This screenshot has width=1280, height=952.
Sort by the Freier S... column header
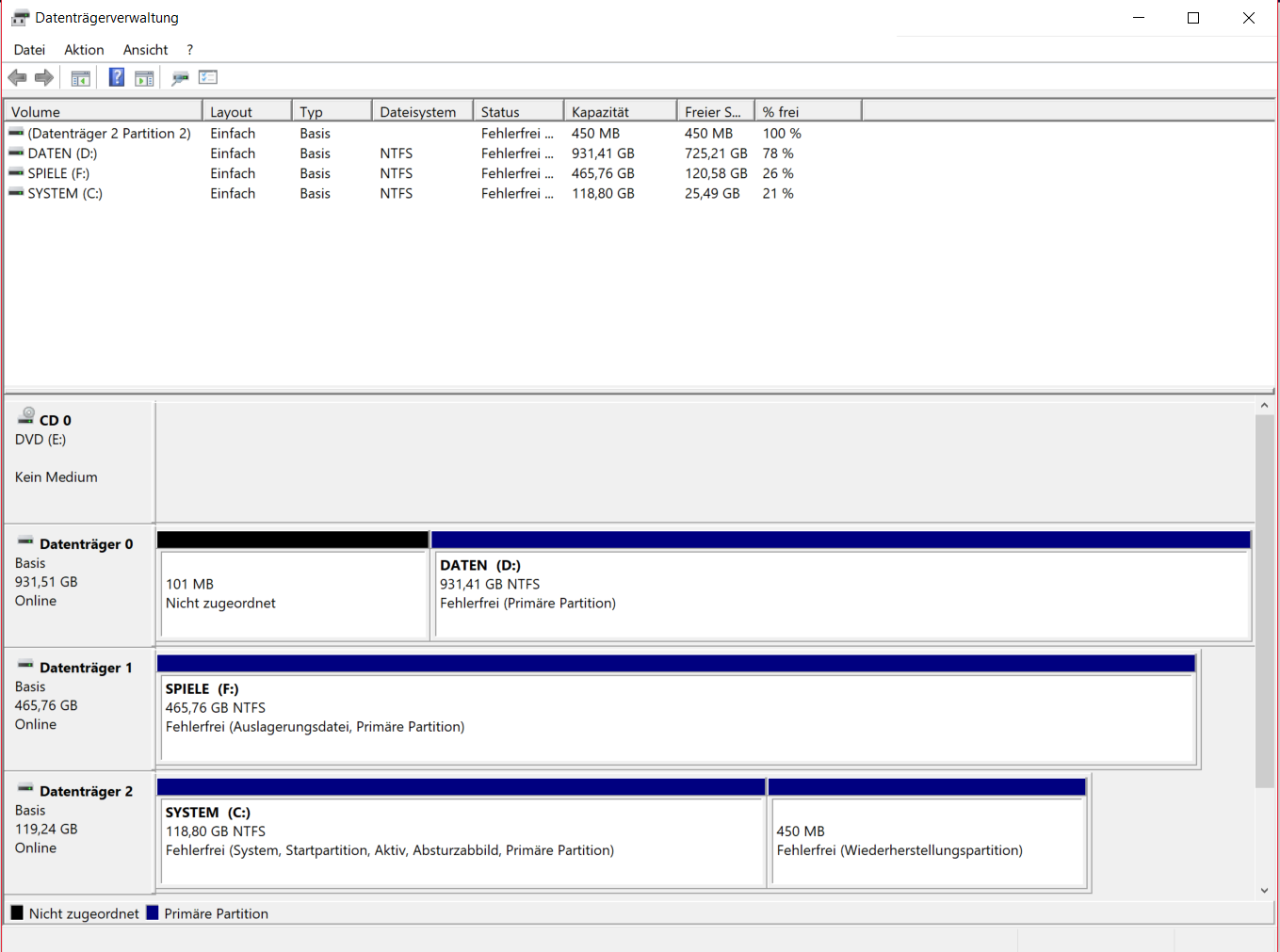pos(716,111)
